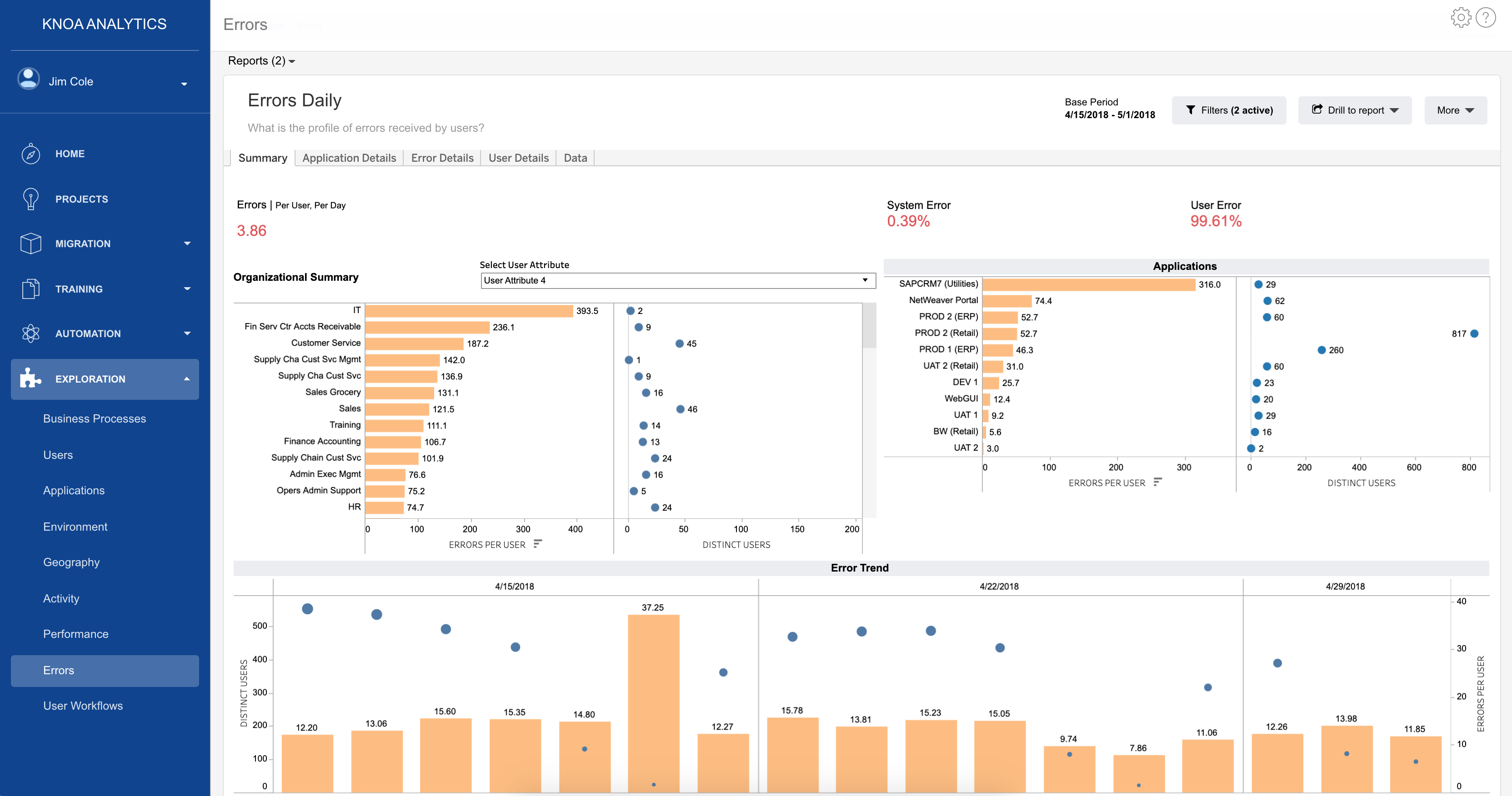Image resolution: width=1512 pixels, height=796 pixels.
Task: Switch to the Application Details tab
Action: point(349,158)
